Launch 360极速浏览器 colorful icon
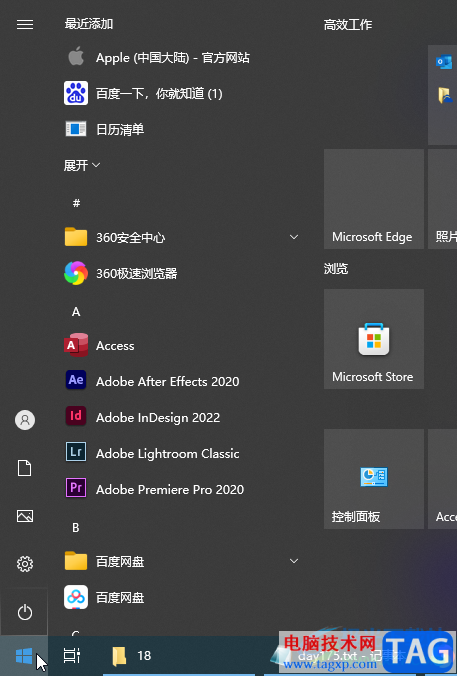The height and width of the screenshot is (676, 457). 76,273
